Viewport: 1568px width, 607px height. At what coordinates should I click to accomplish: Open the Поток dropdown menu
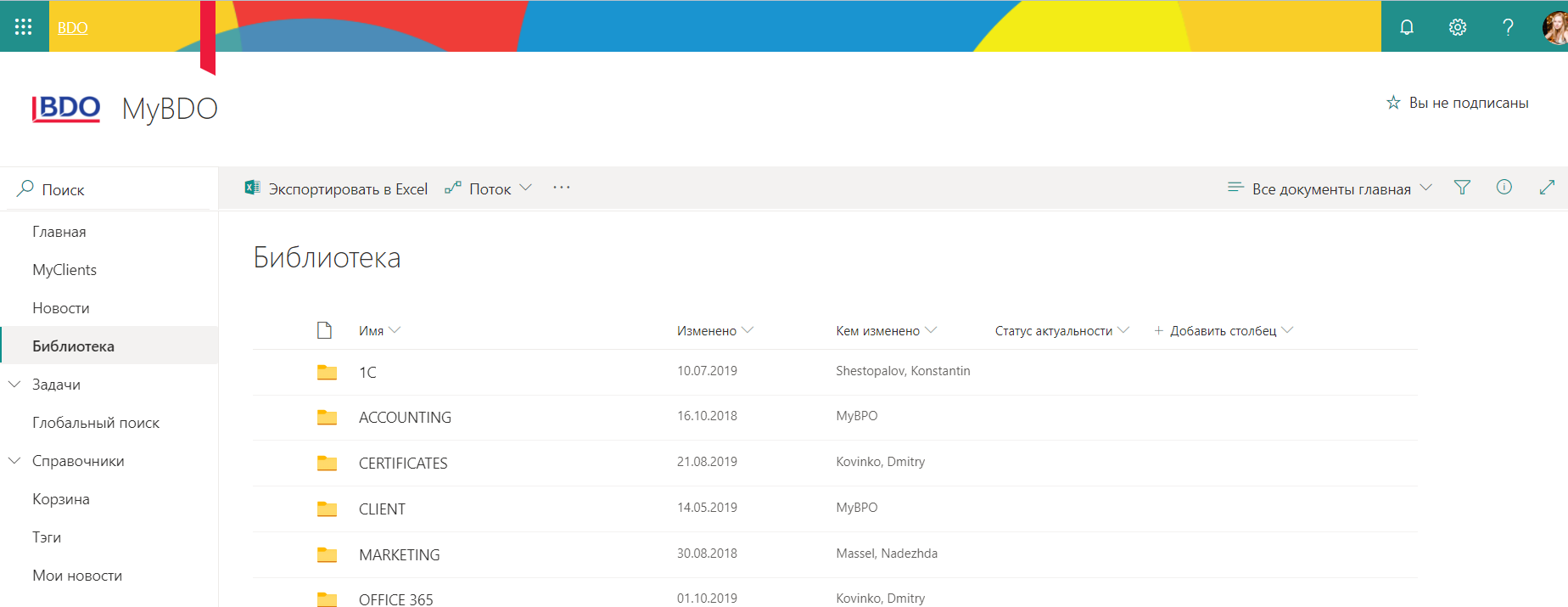click(x=489, y=188)
